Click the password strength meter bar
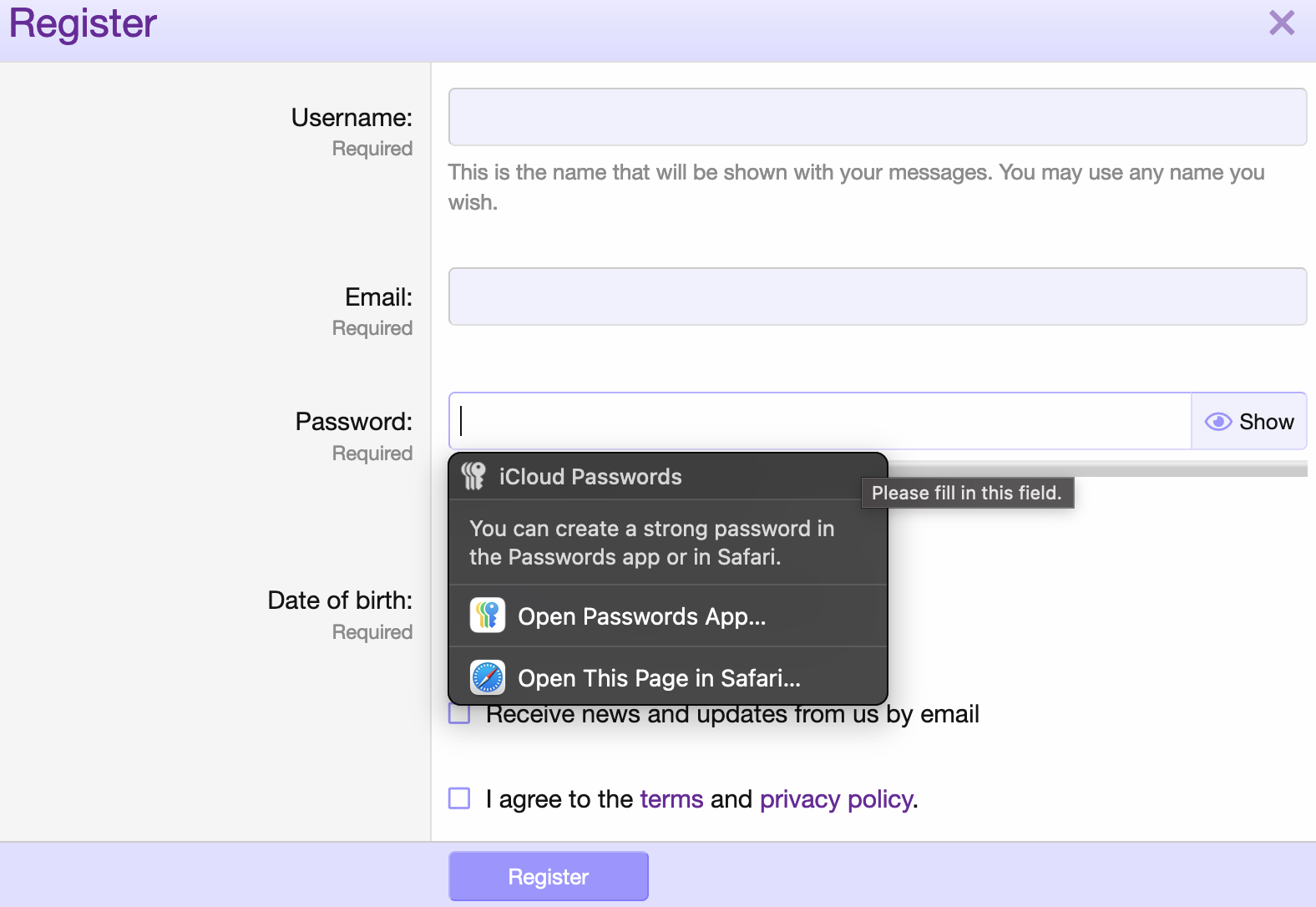1316x907 pixels. tap(1097, 469)
